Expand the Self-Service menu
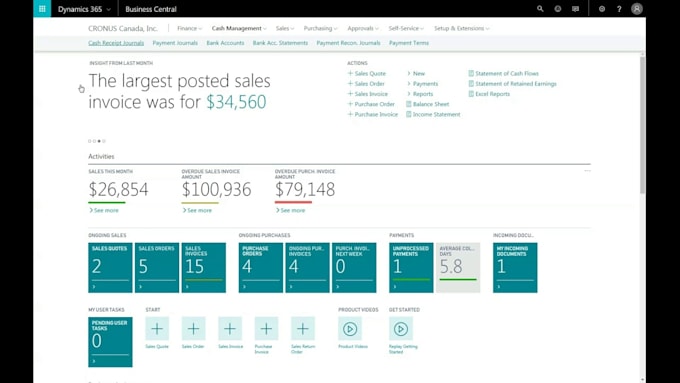The width and height of the screenshot is (680, 383). tap(406, 28)
